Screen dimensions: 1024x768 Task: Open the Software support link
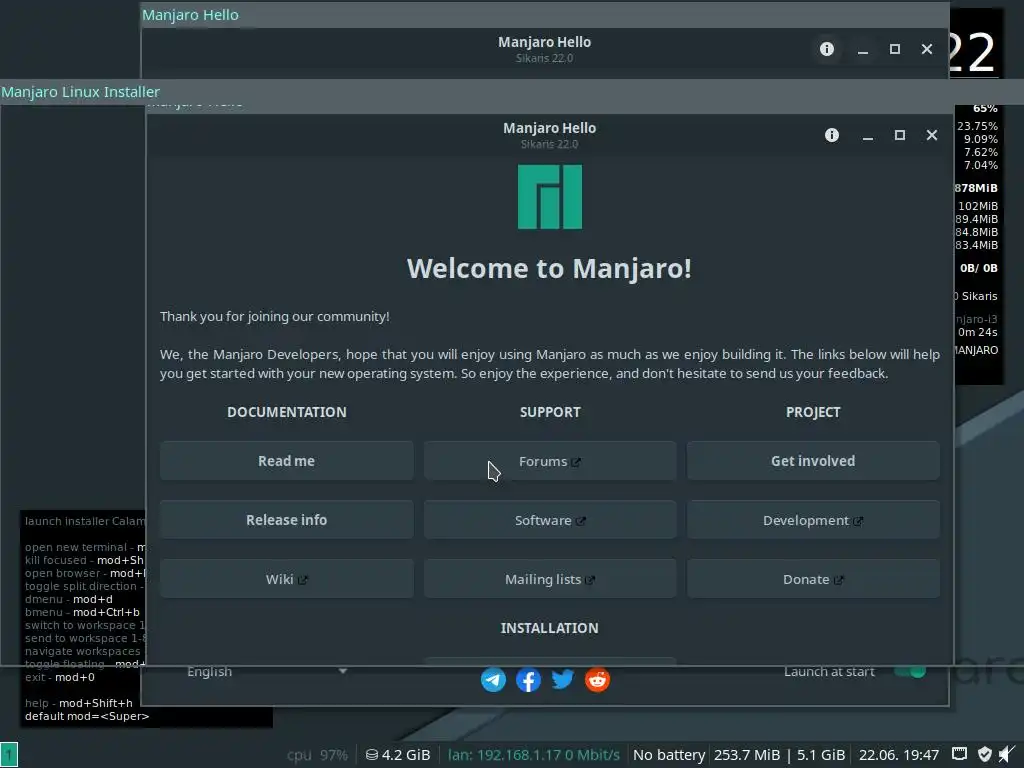(550, 520)
